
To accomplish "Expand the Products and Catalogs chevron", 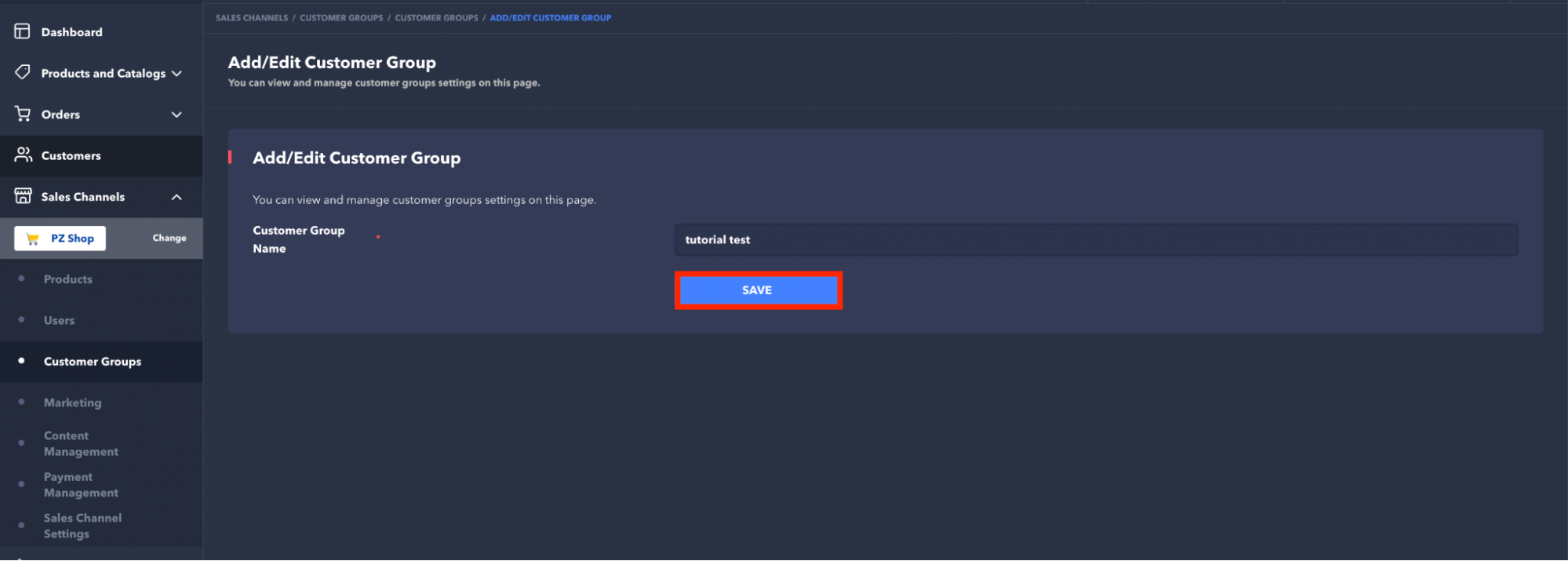I will point(176,73).
